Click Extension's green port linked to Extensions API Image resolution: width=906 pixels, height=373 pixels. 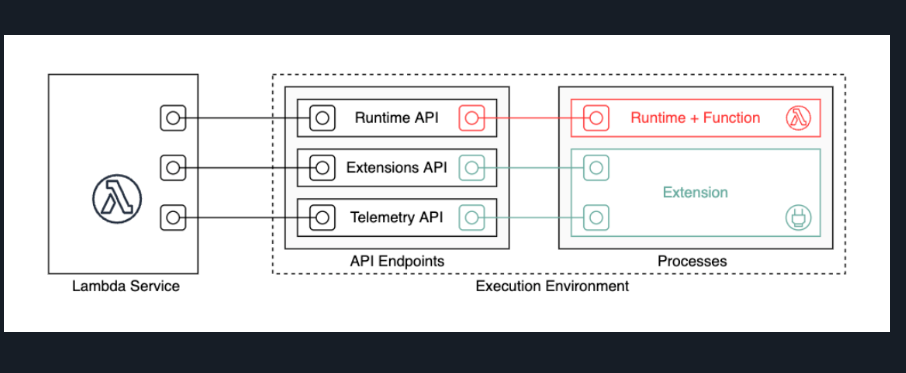coord(596,168)
